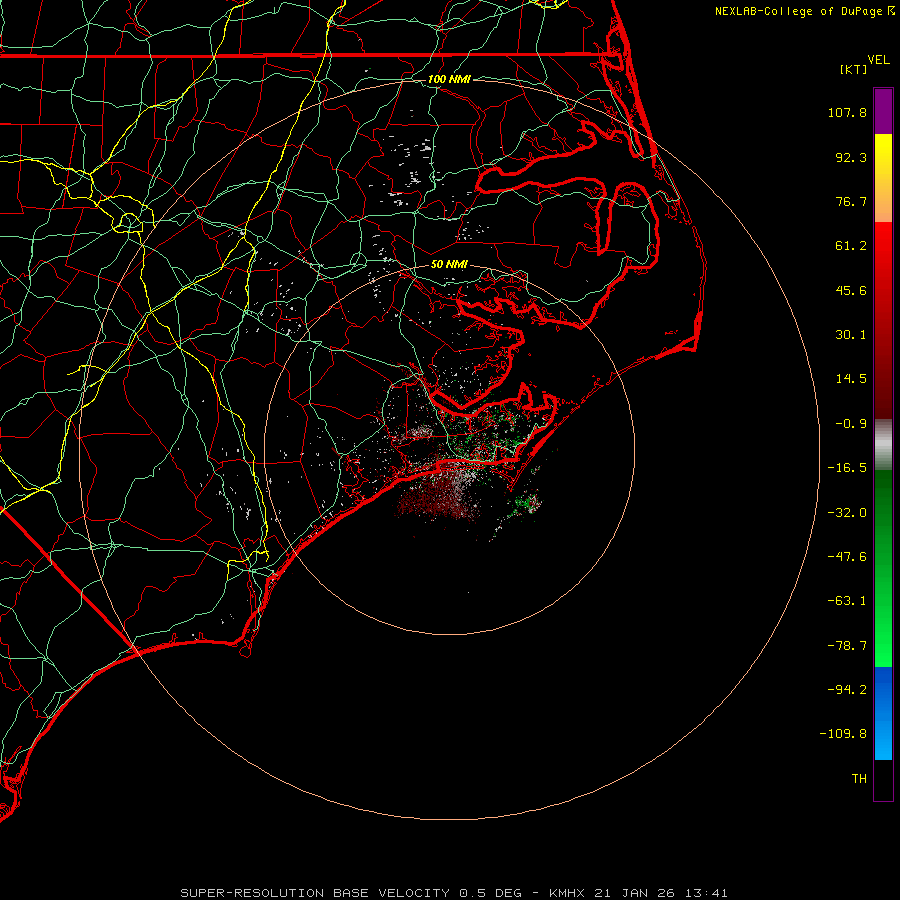Click the 100 NMI range ring label

[x=449, y=79]
